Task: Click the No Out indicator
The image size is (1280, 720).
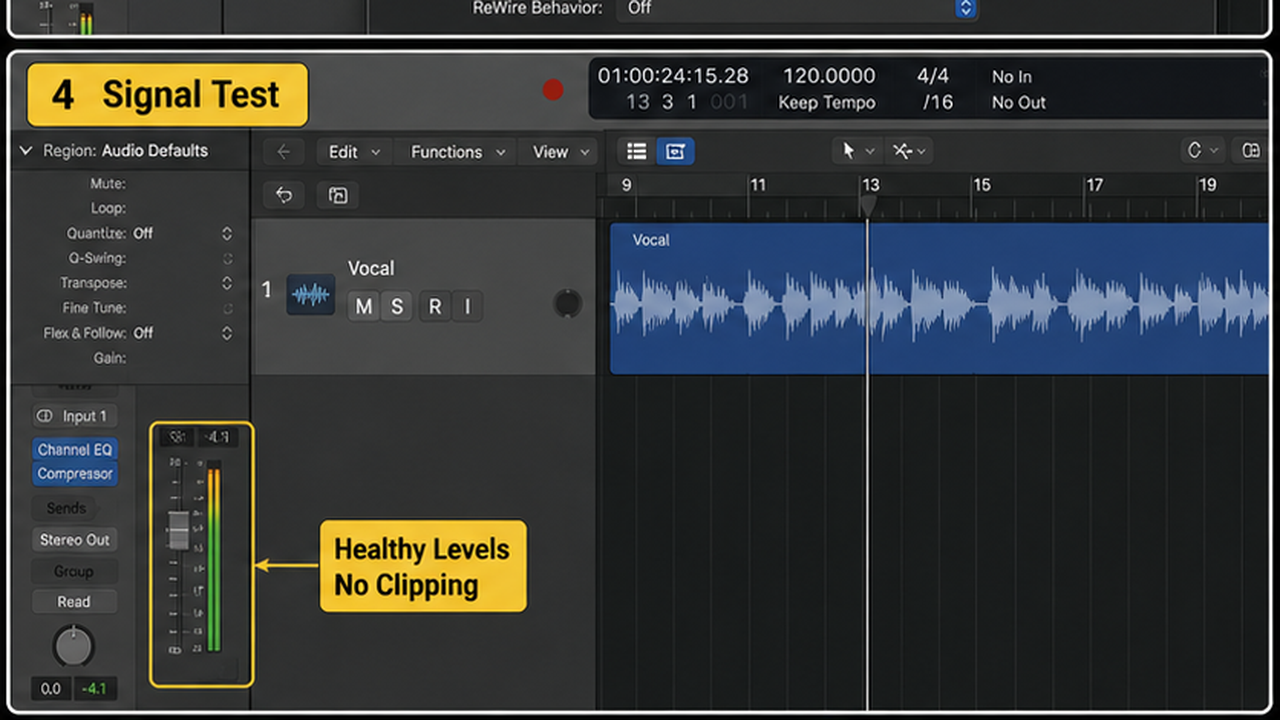Action: pyautogui.click(x=1019, y=102)
